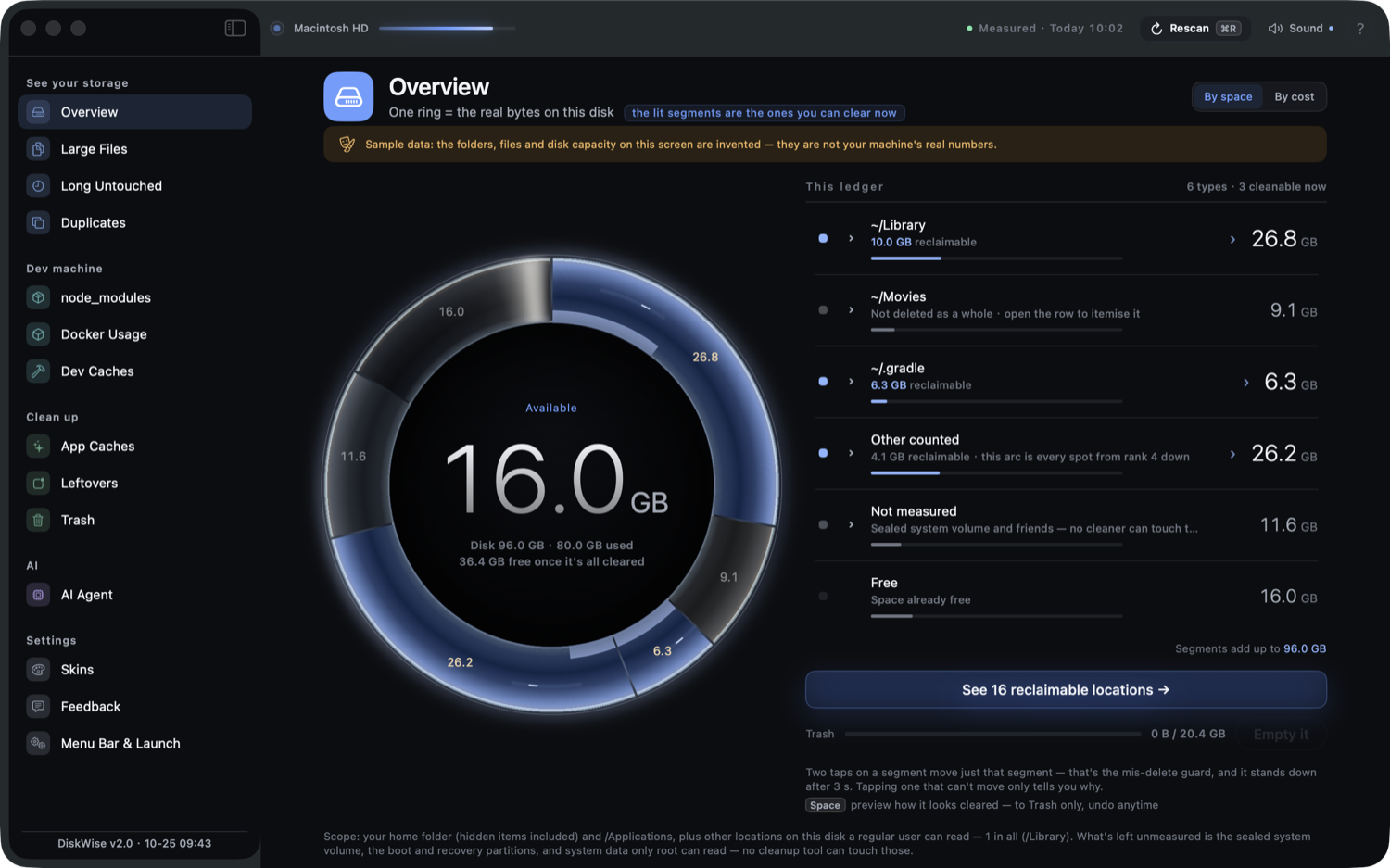The height and width of the screenshot is (868, 1390).
Task: Open Large Files in the sidebar
Action: (x=134, y=149)
